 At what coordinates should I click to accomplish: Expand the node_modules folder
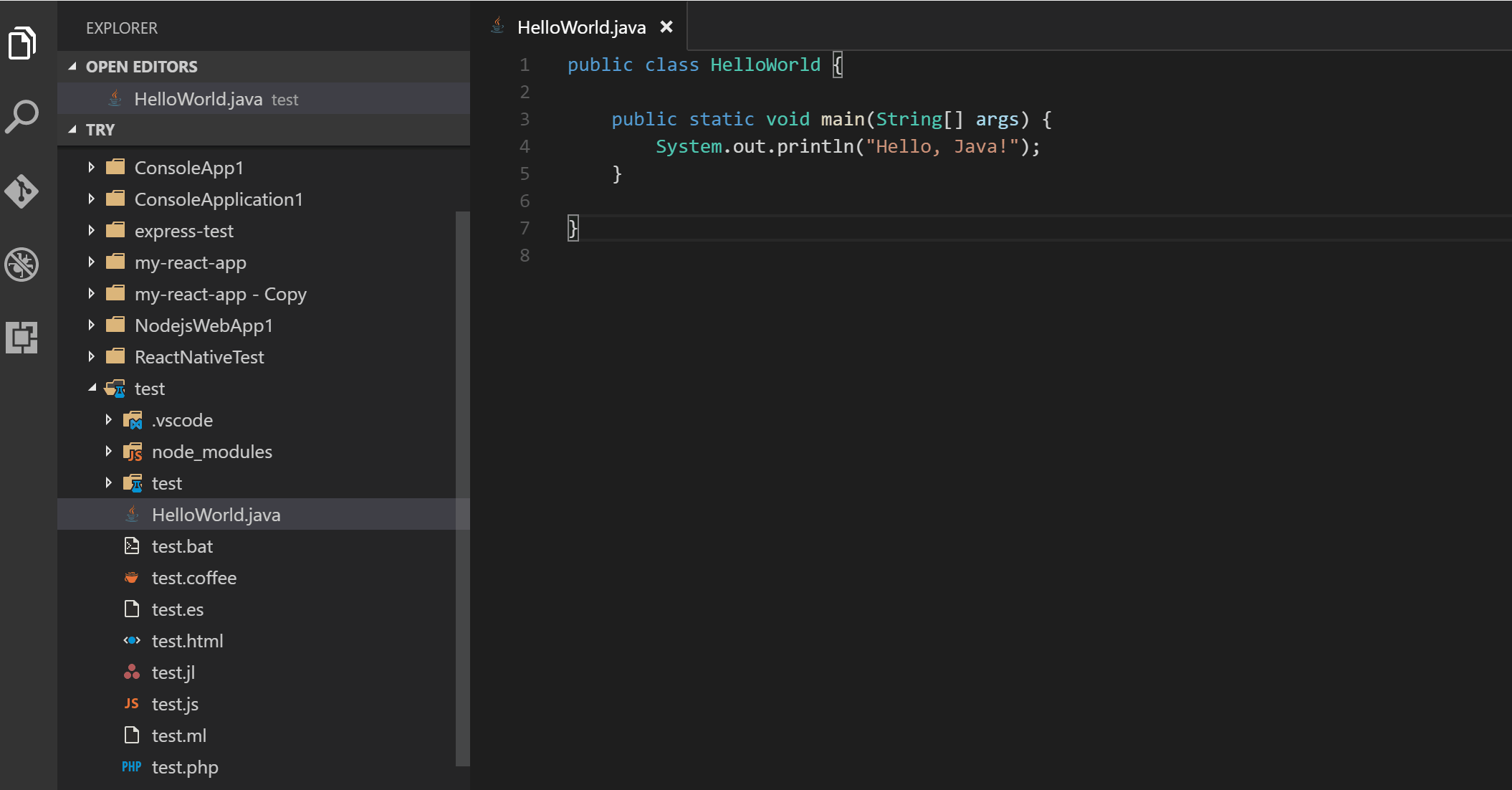pyautogui.click(x=108, y=452)
